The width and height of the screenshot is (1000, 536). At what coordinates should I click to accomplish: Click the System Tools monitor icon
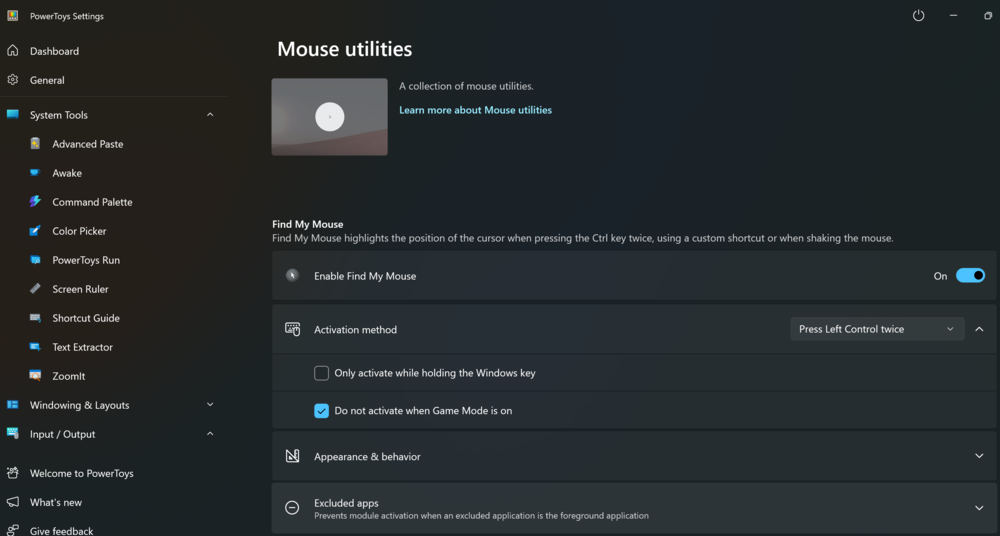tap(12, 115)
